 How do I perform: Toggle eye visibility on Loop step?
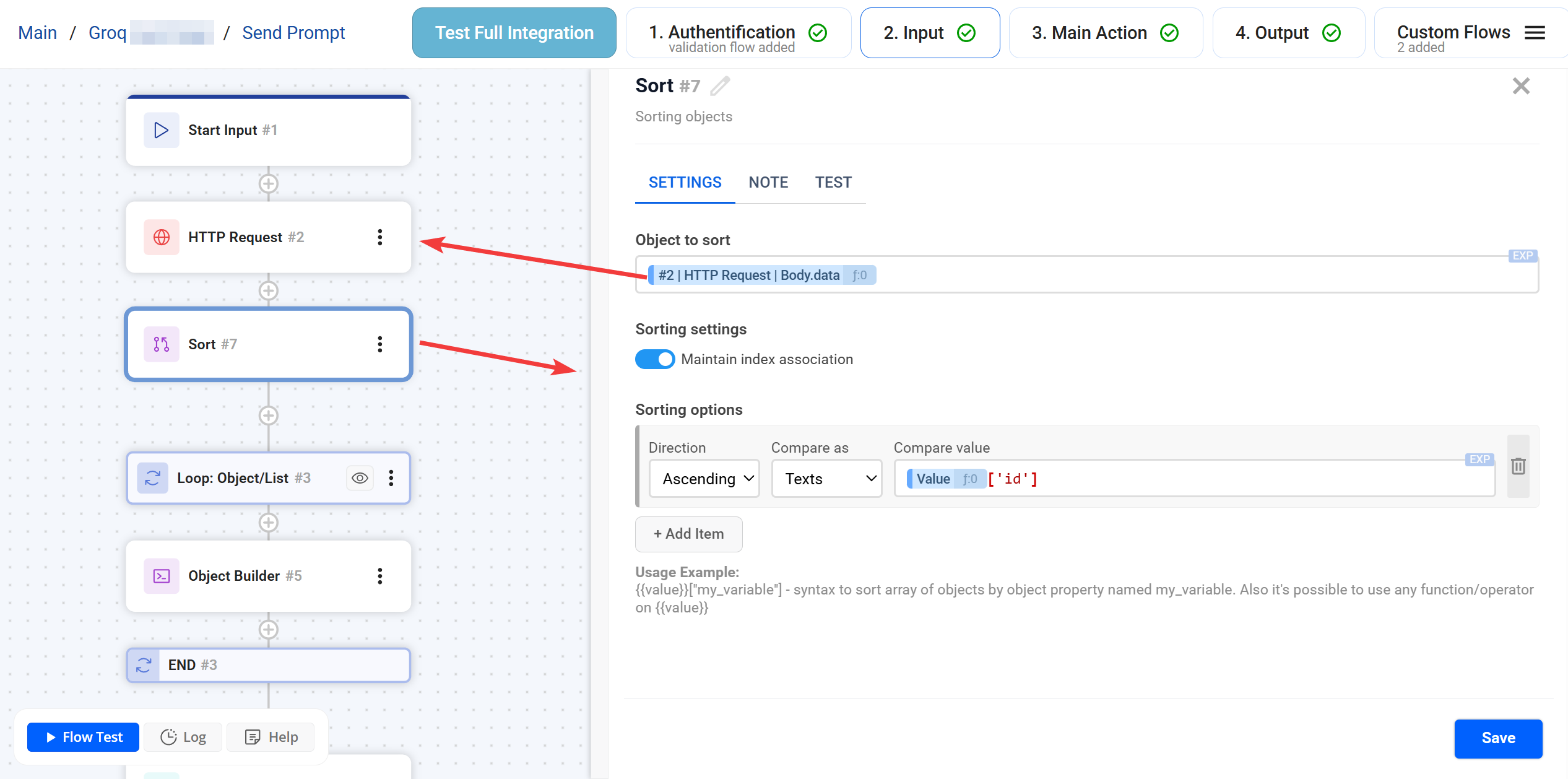(x=360, y=478)
